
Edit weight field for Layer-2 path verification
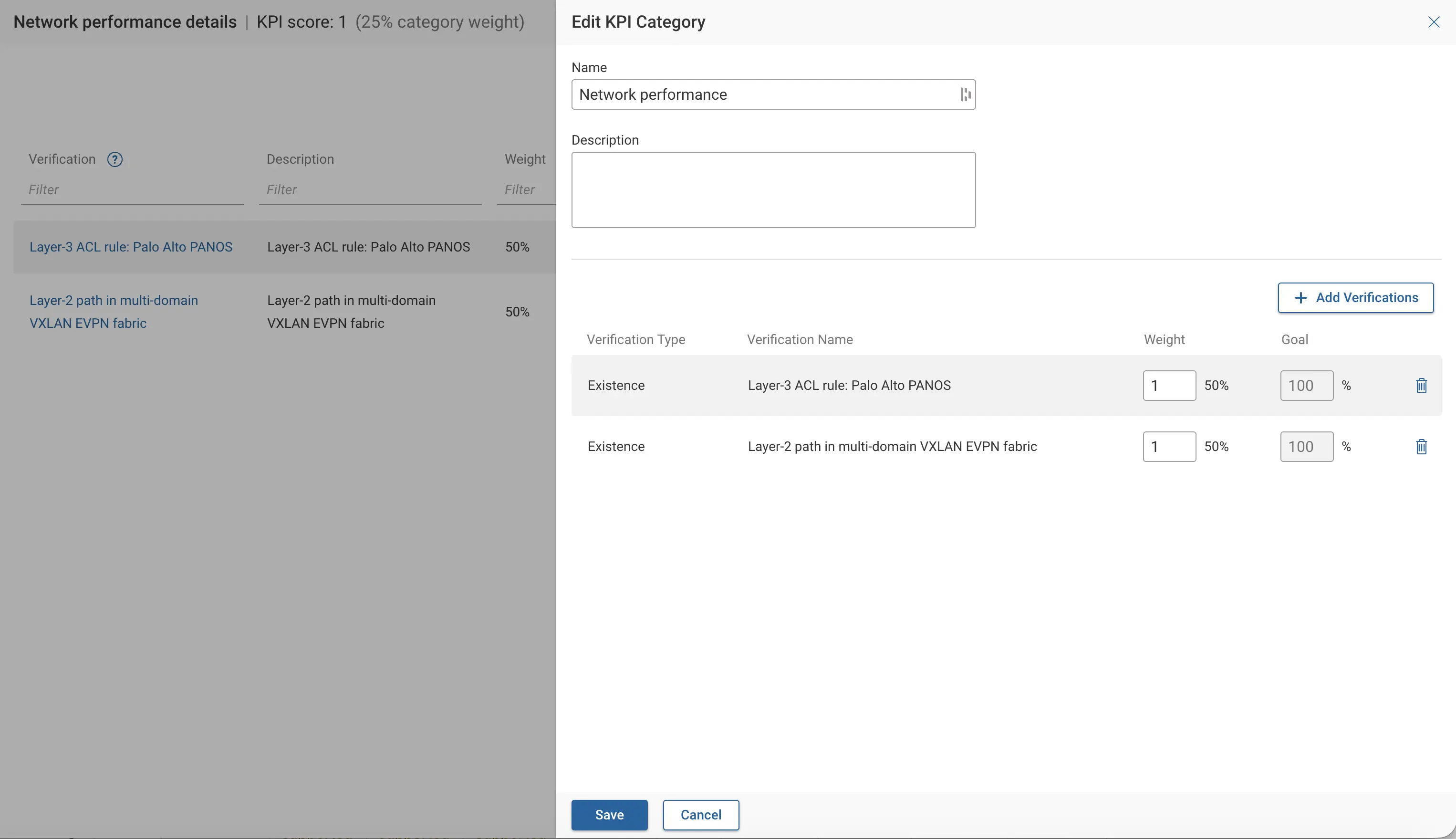click(x=1169, y=447)
